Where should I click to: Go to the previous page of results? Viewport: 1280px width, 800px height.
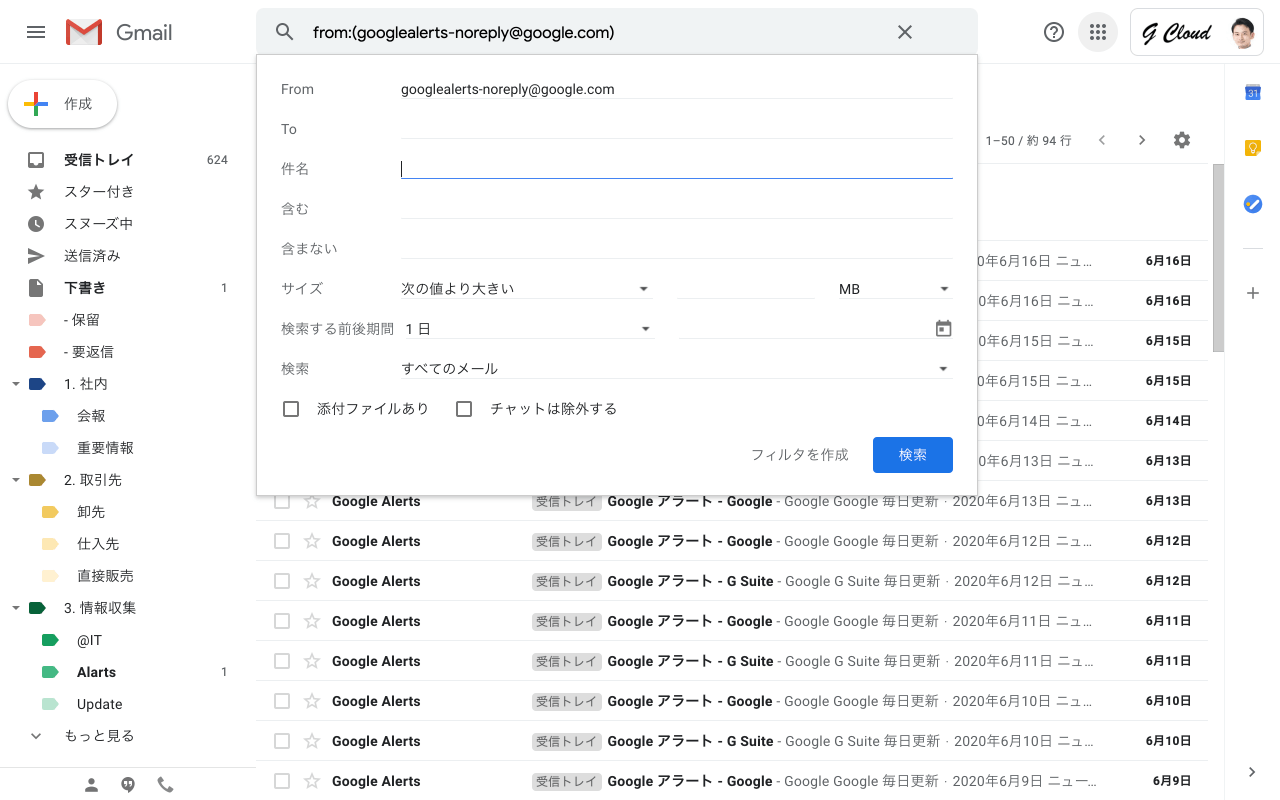[1102, 140]
